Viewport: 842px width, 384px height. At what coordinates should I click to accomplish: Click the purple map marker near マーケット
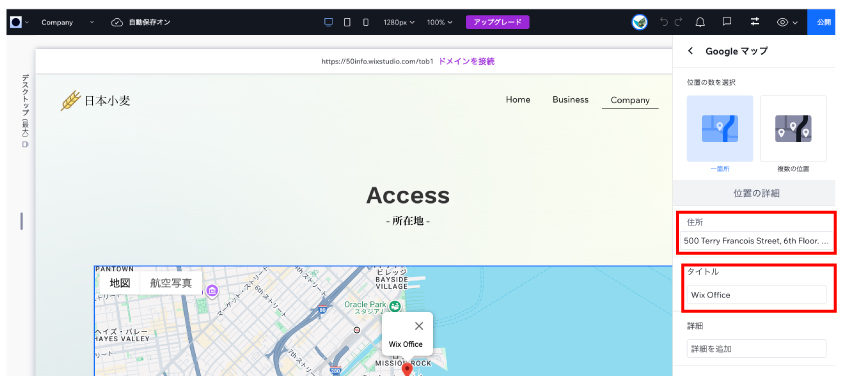point(212,291)
